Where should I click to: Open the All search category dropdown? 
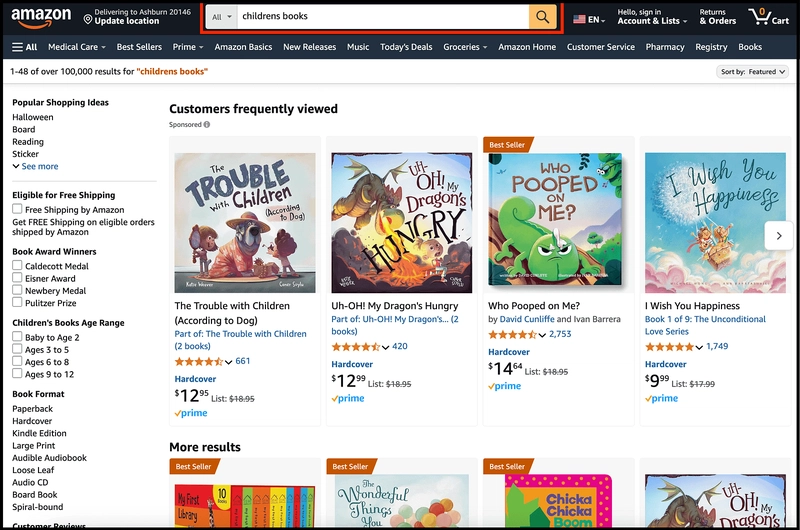(223, 17)
